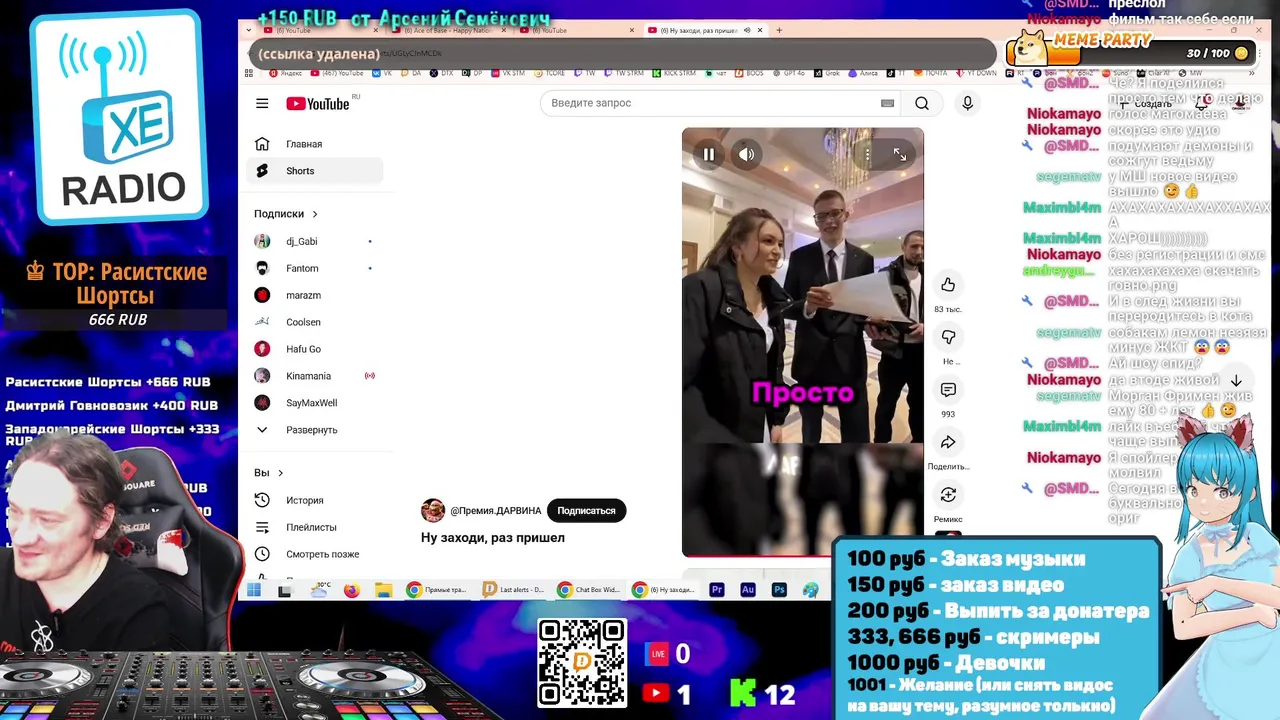
Task: Open the SayMaxWell subscription channel
Action: (x=315, y=403)
